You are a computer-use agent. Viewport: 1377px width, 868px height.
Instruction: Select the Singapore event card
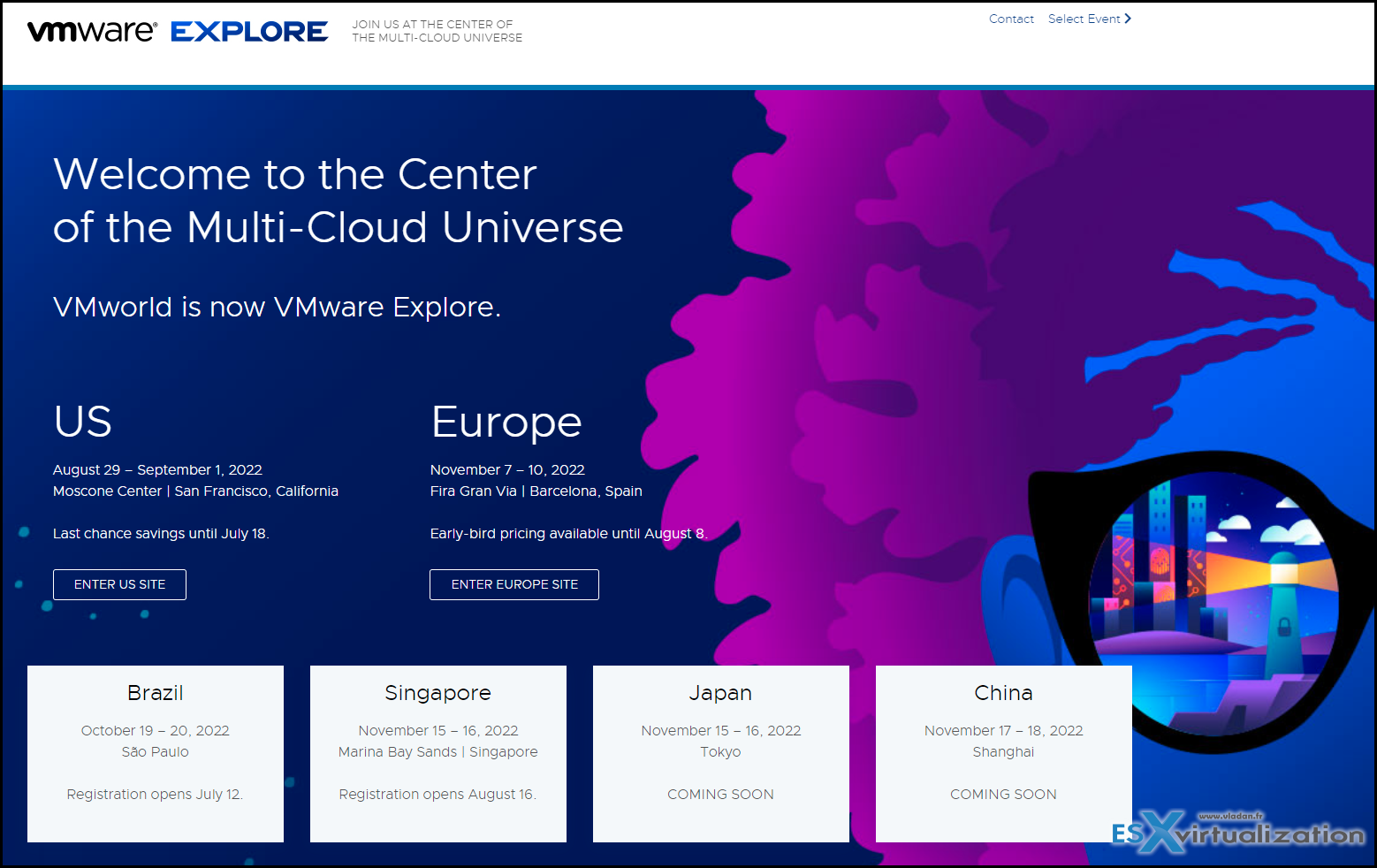pos(437,753)
